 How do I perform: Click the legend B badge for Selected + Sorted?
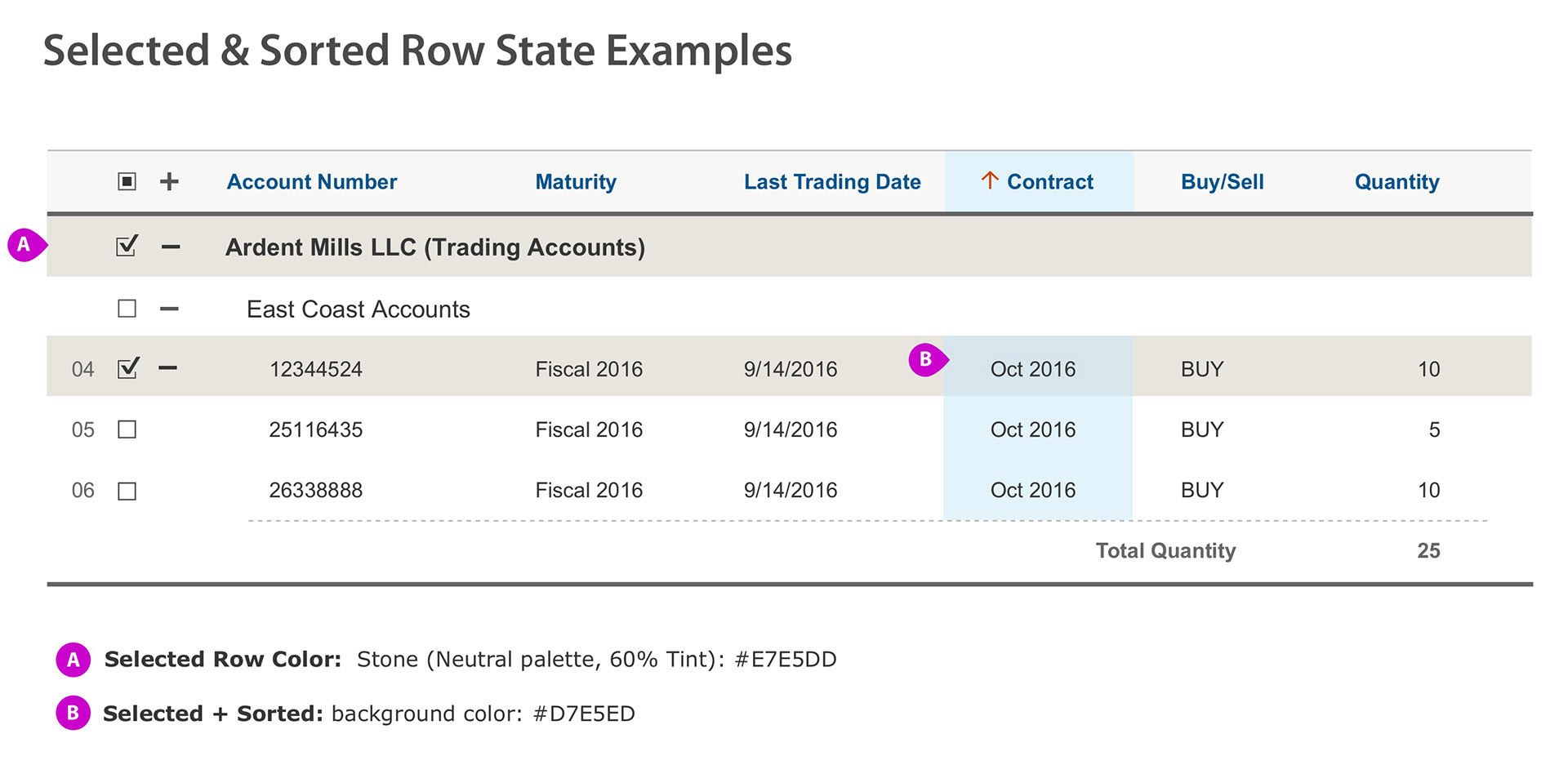(73, 714)
